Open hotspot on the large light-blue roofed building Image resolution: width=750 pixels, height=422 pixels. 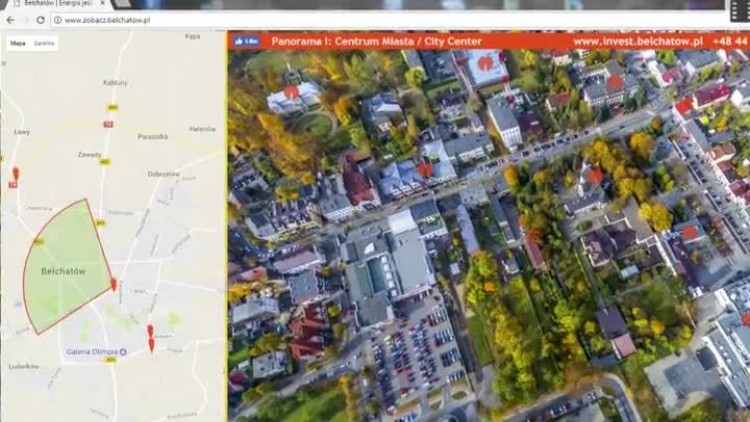point(485,63)
